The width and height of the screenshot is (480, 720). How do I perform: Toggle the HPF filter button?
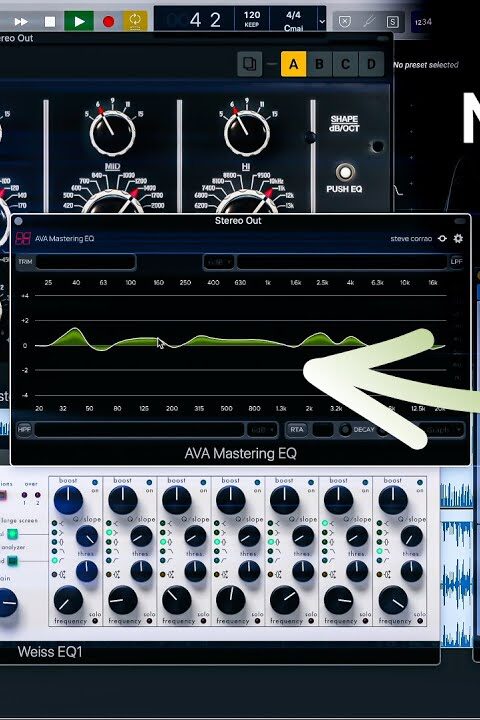point(24,429)
